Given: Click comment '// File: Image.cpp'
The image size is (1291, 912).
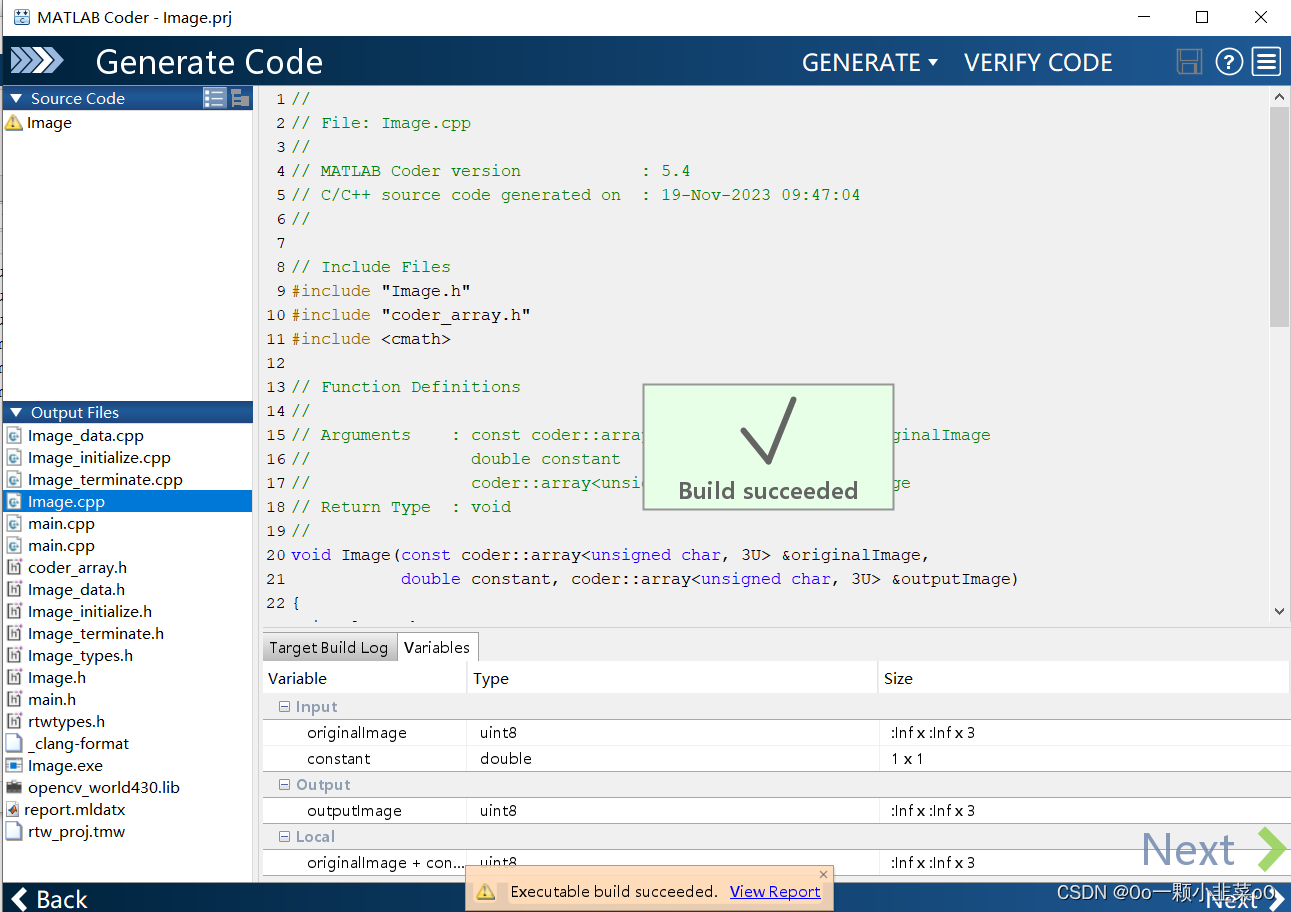Looking at the screenshot, I should pos(381,123).
